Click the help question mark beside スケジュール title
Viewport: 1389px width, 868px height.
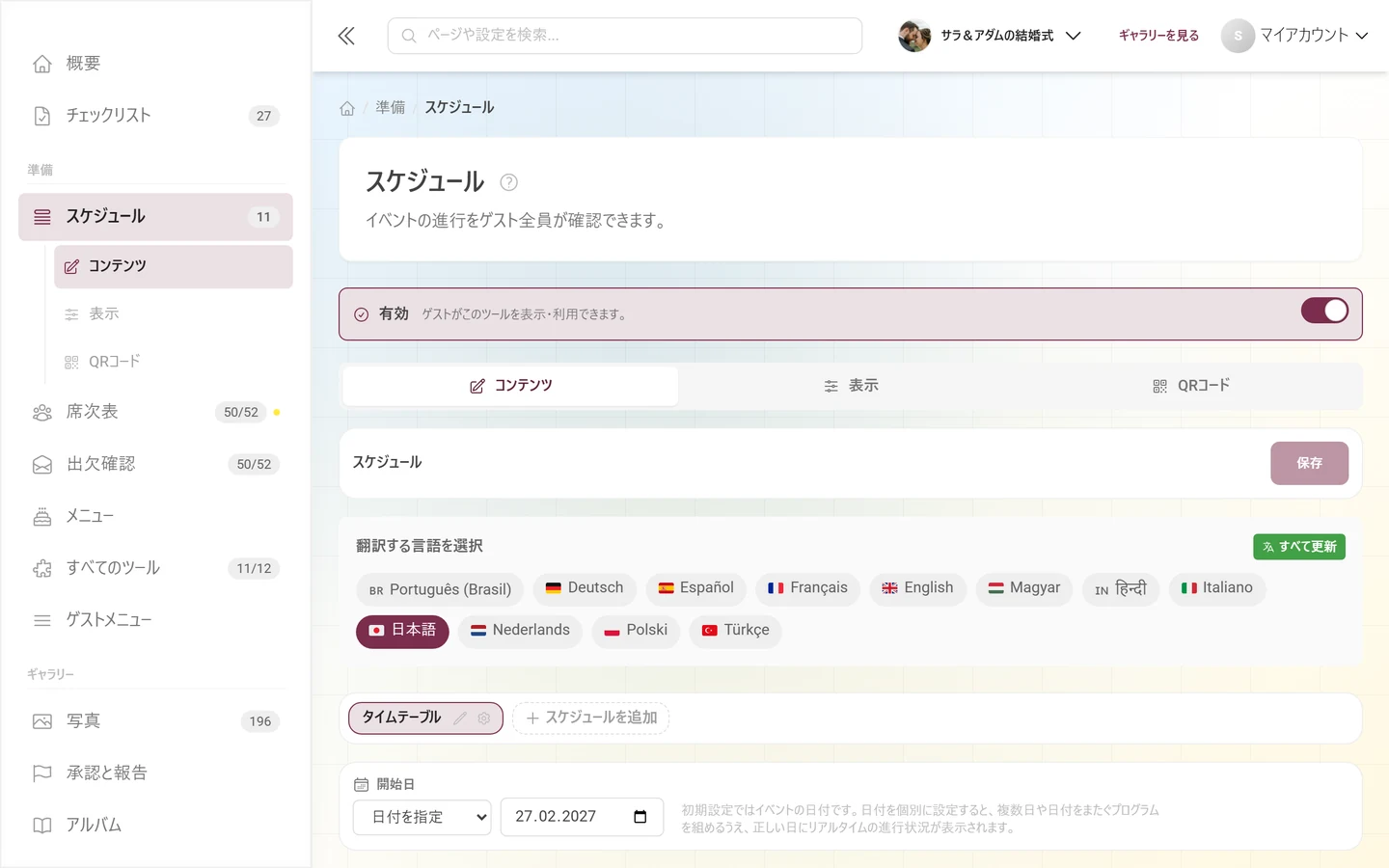pyautogui.click(x=508, y=182)
